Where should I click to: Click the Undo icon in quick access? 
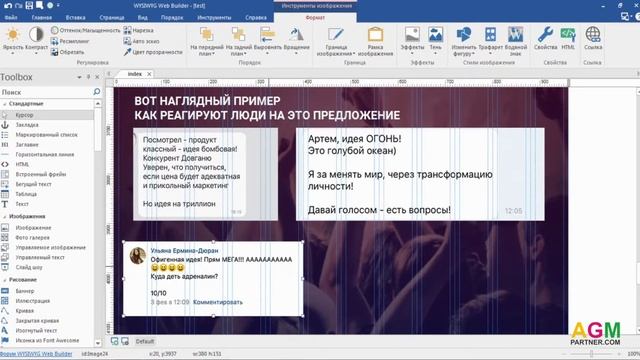point(8,5)
